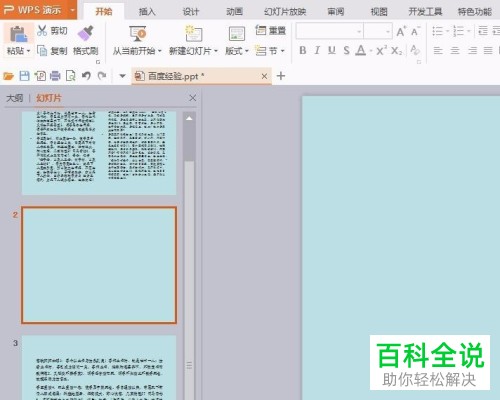Viewport: 500px width, 400px height.
Task: Toggle text shadow S button
Action: pos(347,50)
